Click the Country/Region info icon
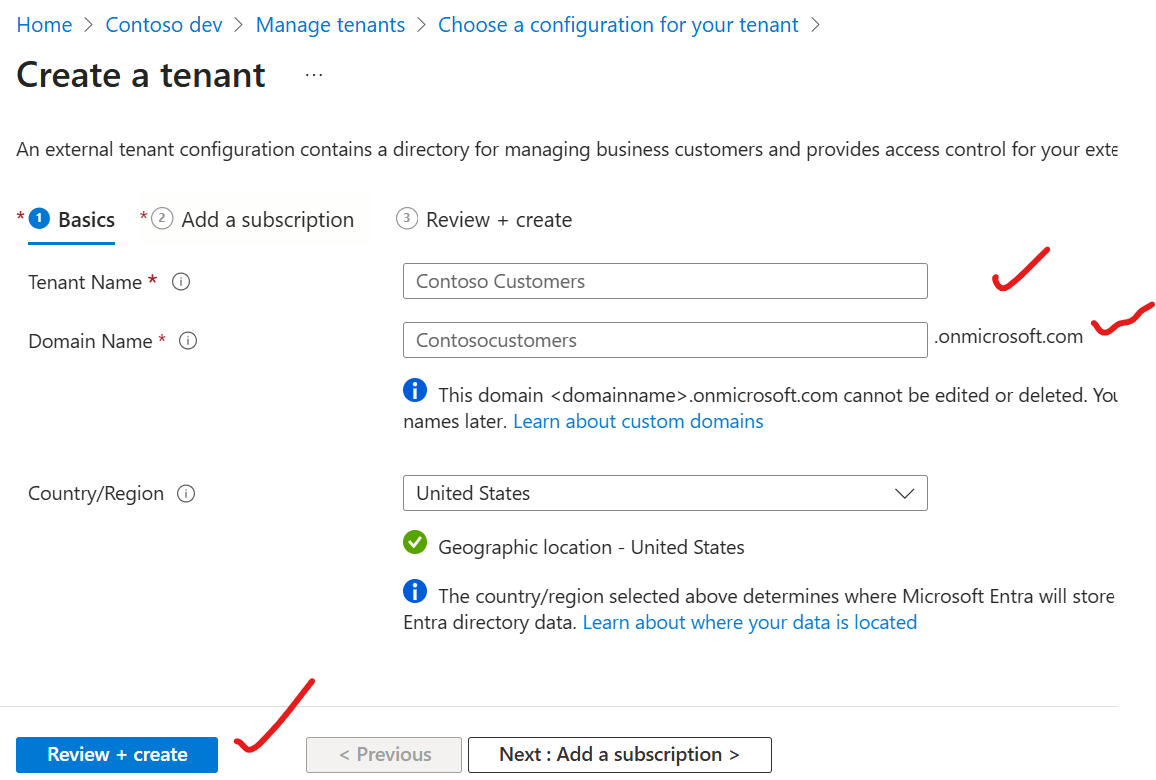 click(185, 493)
